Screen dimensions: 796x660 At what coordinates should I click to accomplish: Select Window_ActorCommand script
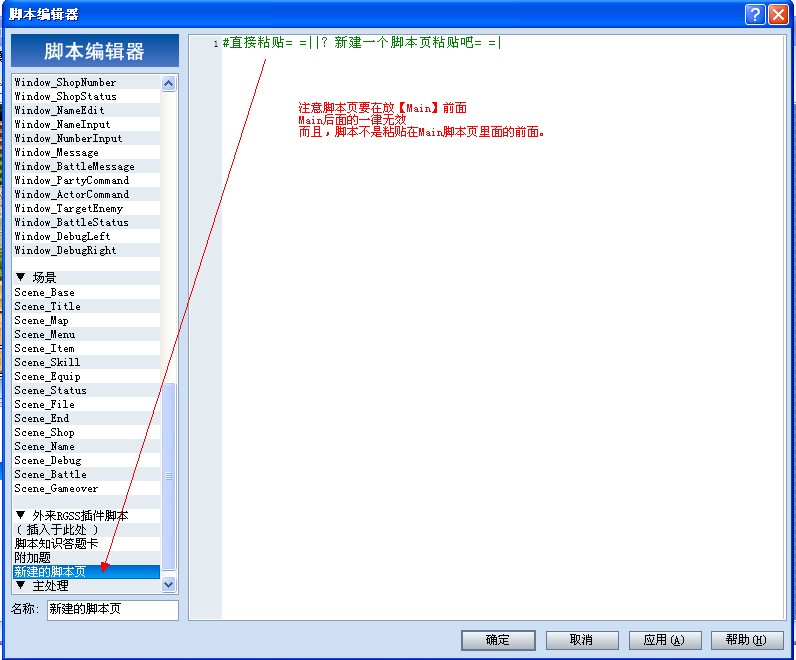point(86,194)
